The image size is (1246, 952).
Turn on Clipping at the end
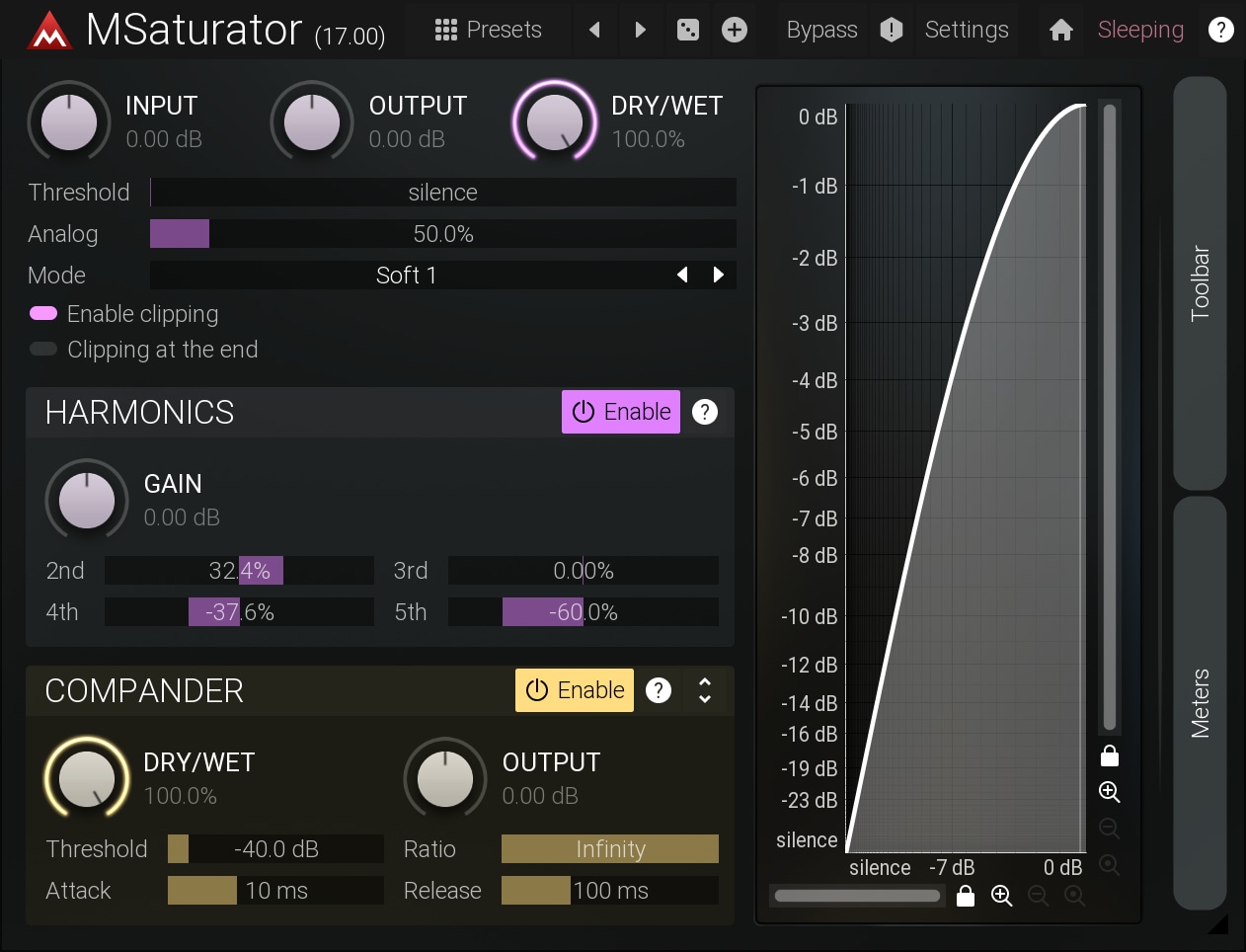43,350
